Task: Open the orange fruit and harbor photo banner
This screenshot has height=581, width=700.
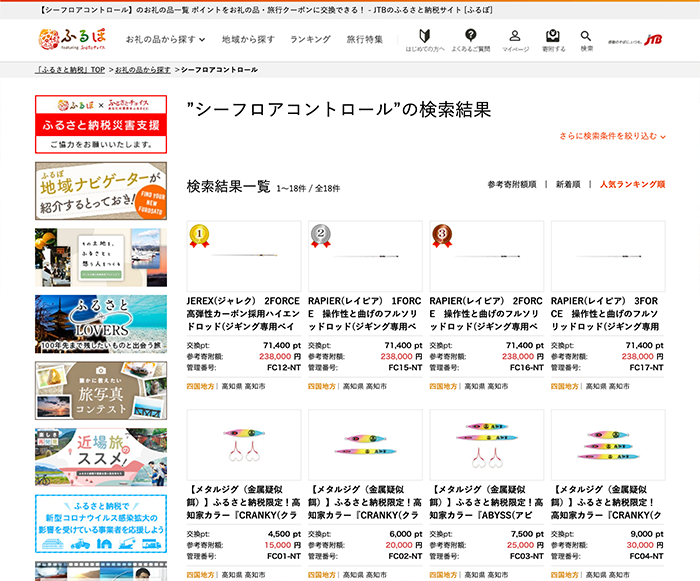Action: point(101,257)
